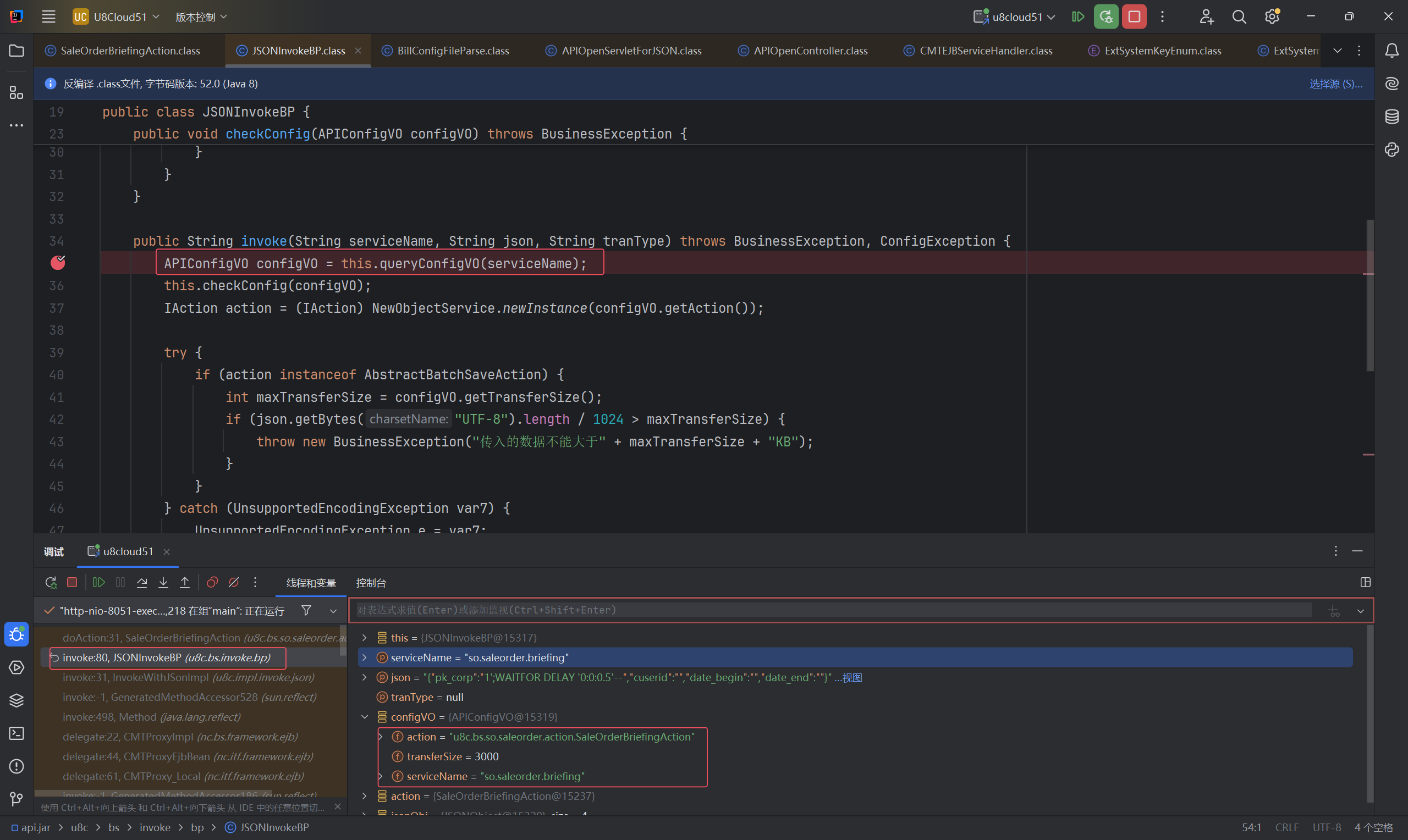Open the Git tool window icon
The image size is (1408, 840).
point(16,799)
